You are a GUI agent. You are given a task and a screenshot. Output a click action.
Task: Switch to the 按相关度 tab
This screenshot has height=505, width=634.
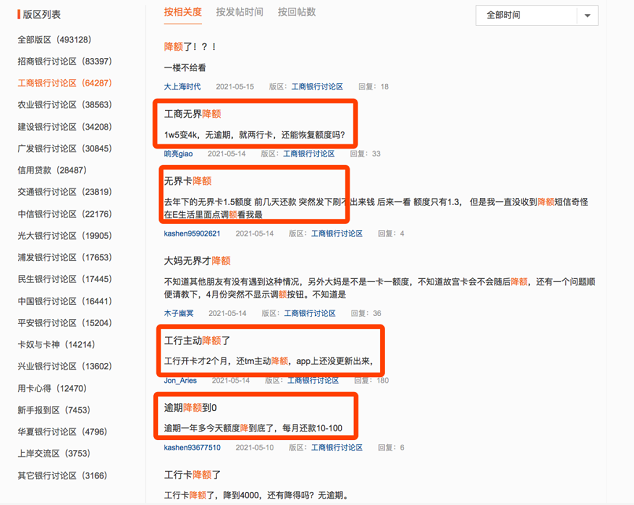[183, 12]
